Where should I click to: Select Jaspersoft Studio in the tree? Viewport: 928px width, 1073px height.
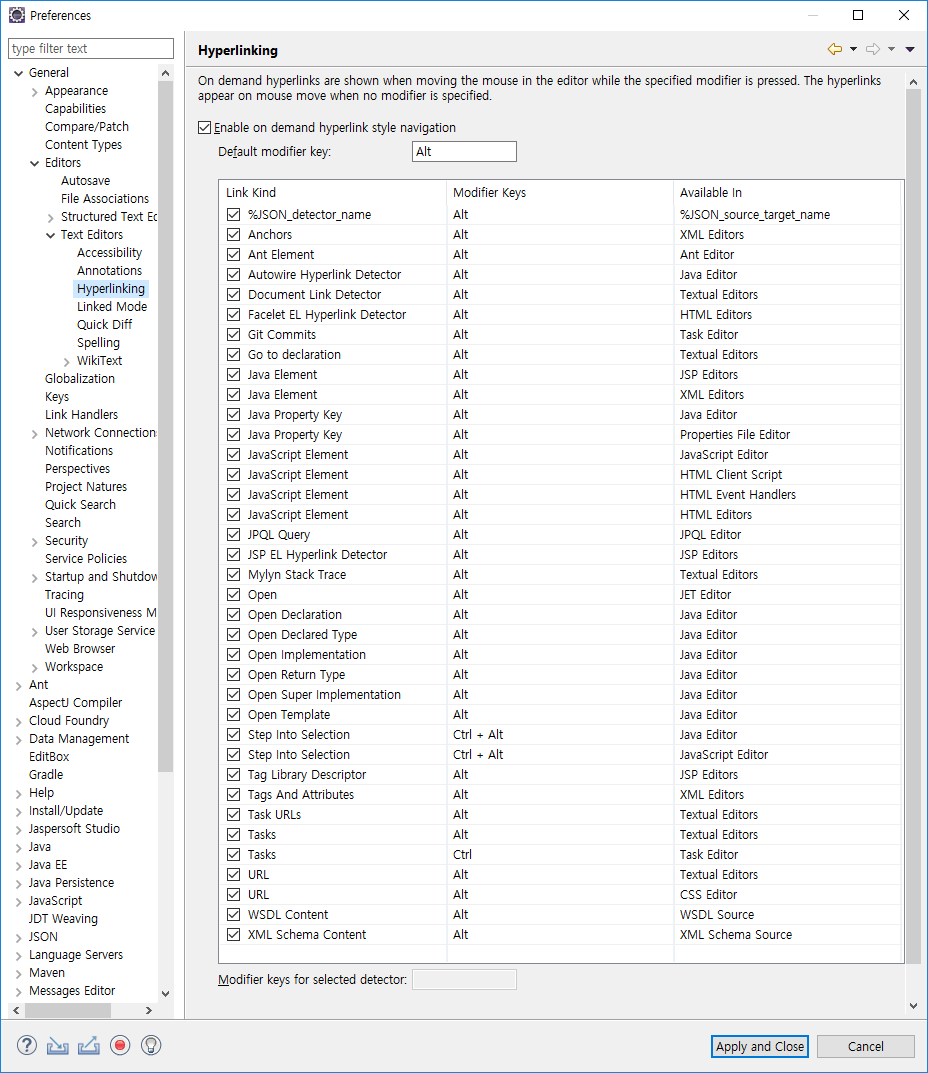tap(74, 829)
